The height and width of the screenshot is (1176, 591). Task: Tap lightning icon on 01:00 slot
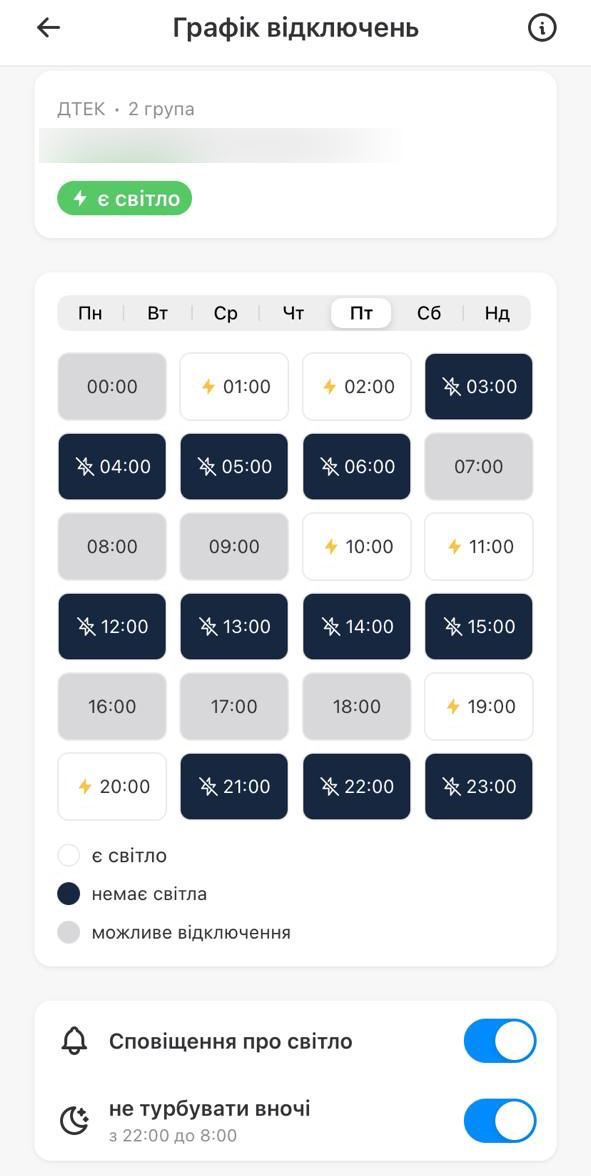[208, 386]
